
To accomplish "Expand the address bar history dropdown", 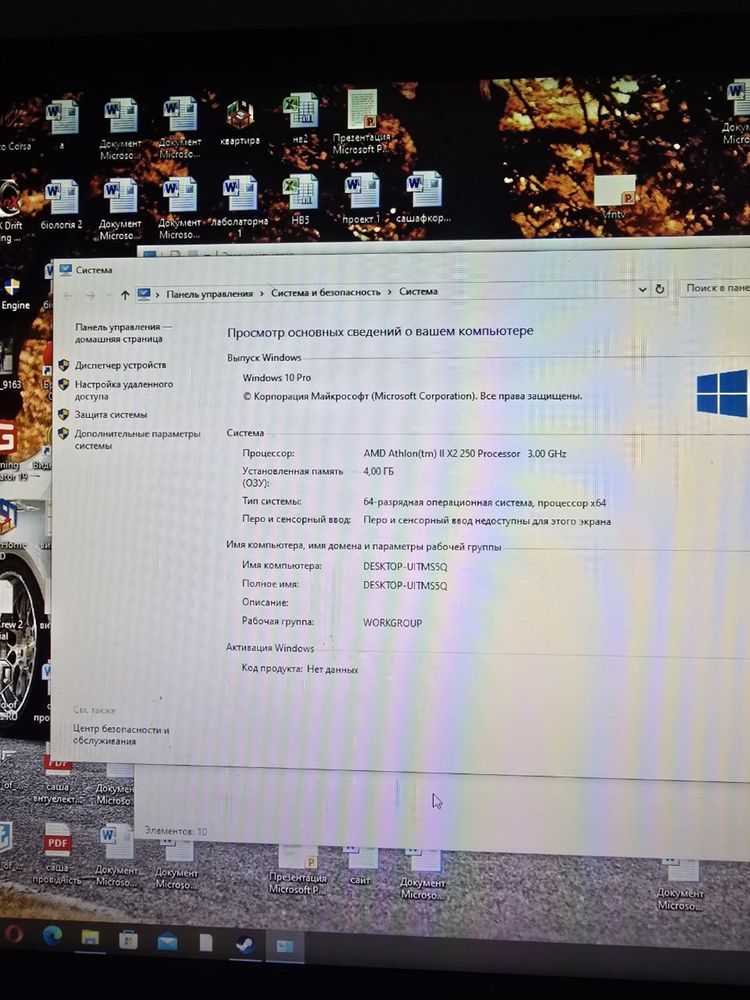I will [642, 289].
